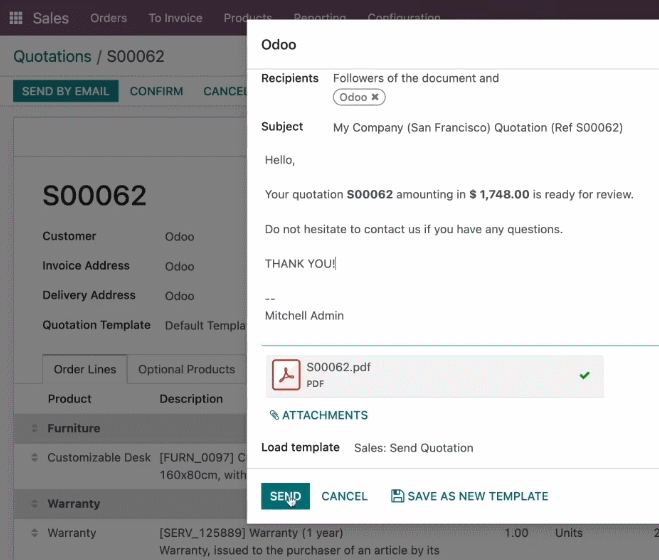Click the Send By Email button
The width and height of the screenshot is (659, 560).
[66, 91]
